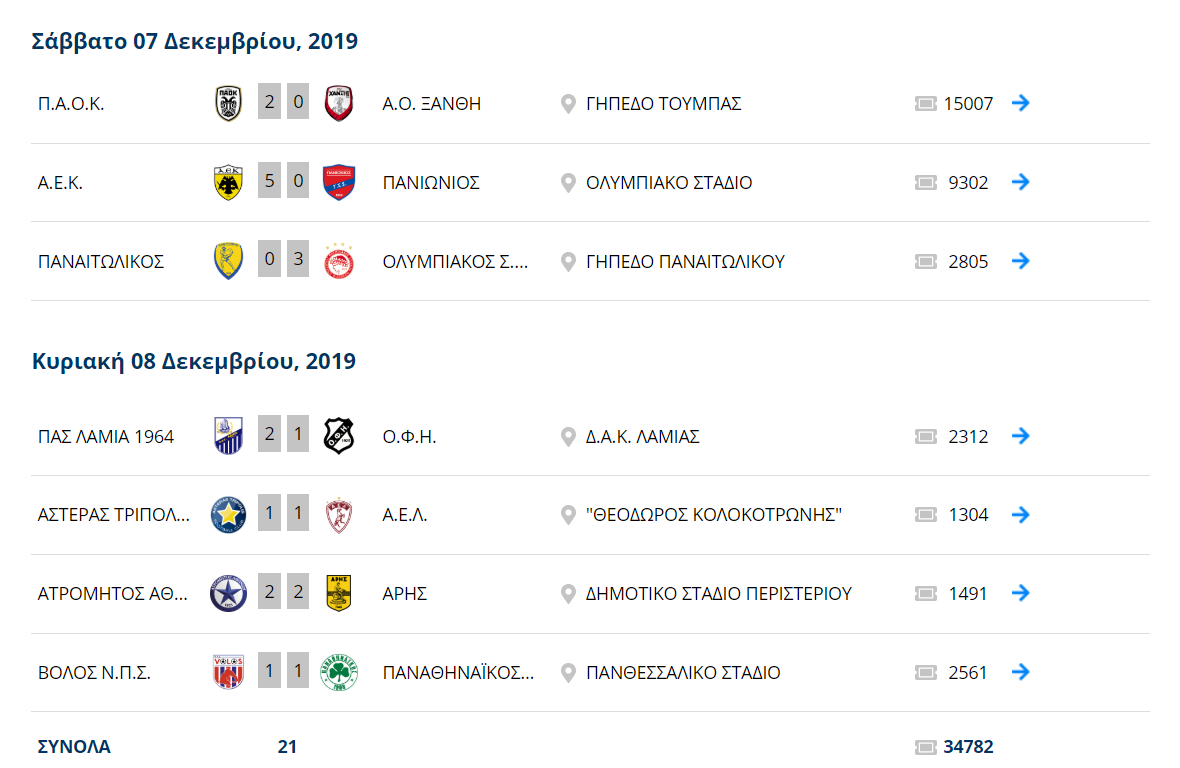The height and width of the screenshot is (768, 1180).
Task: Click the Panathinaikos green shamrock logo
Action: coord(339,672)
